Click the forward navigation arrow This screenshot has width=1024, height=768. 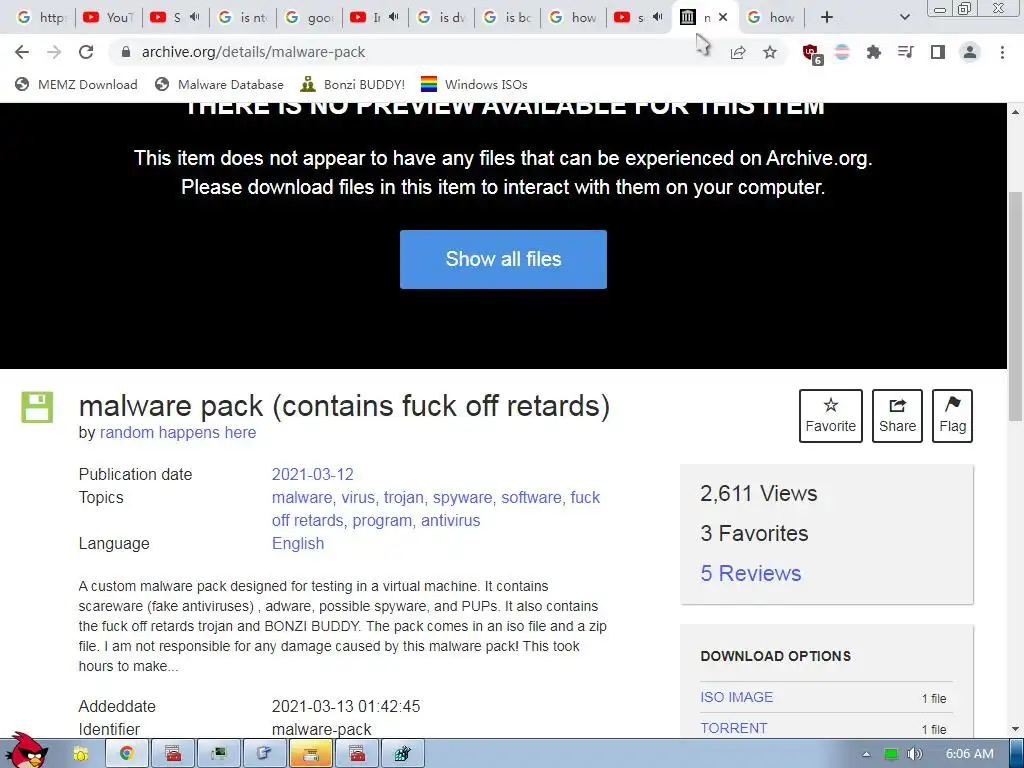(x=54, y=52)
